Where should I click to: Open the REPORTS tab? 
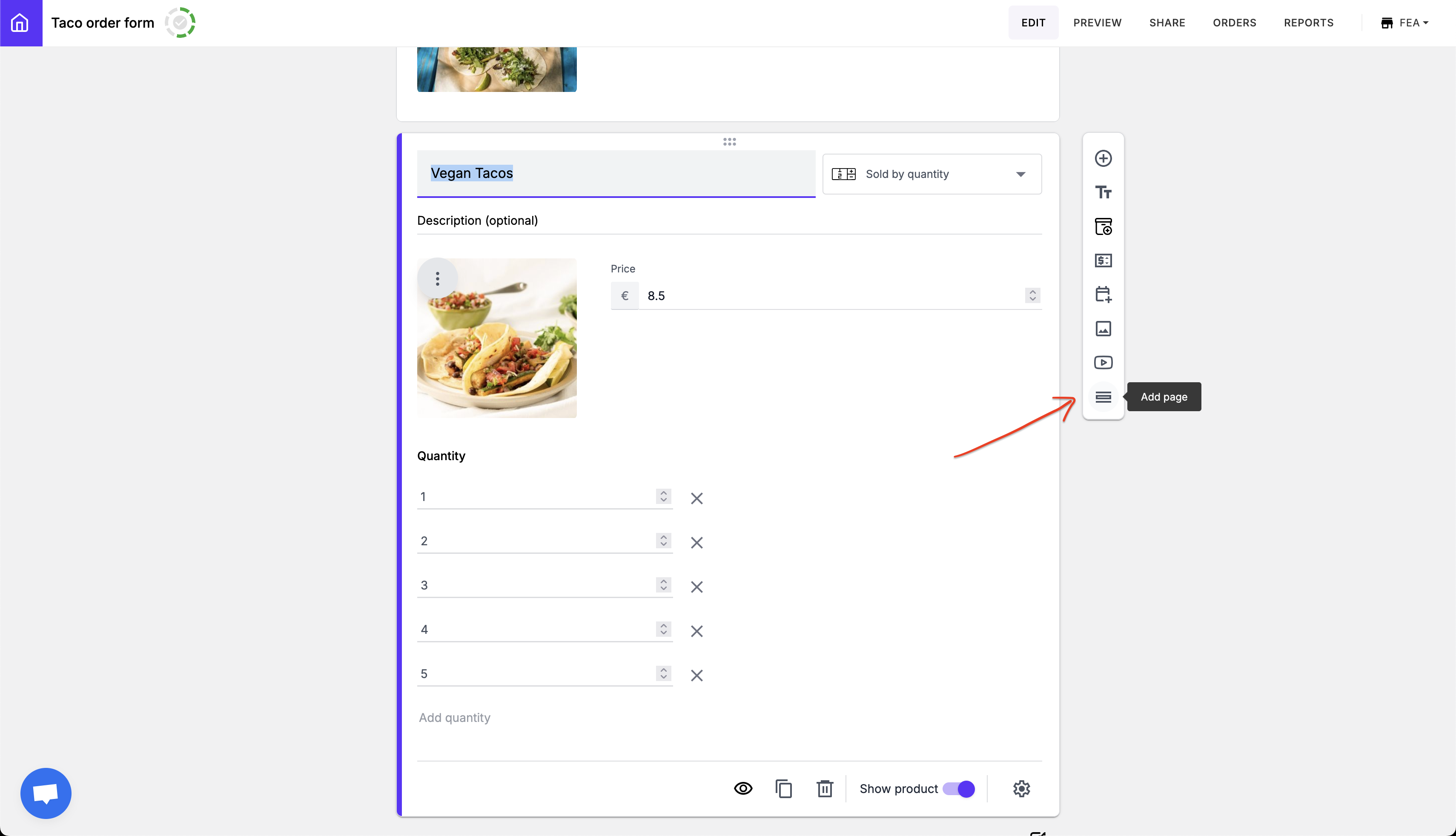click(1308, 23)
